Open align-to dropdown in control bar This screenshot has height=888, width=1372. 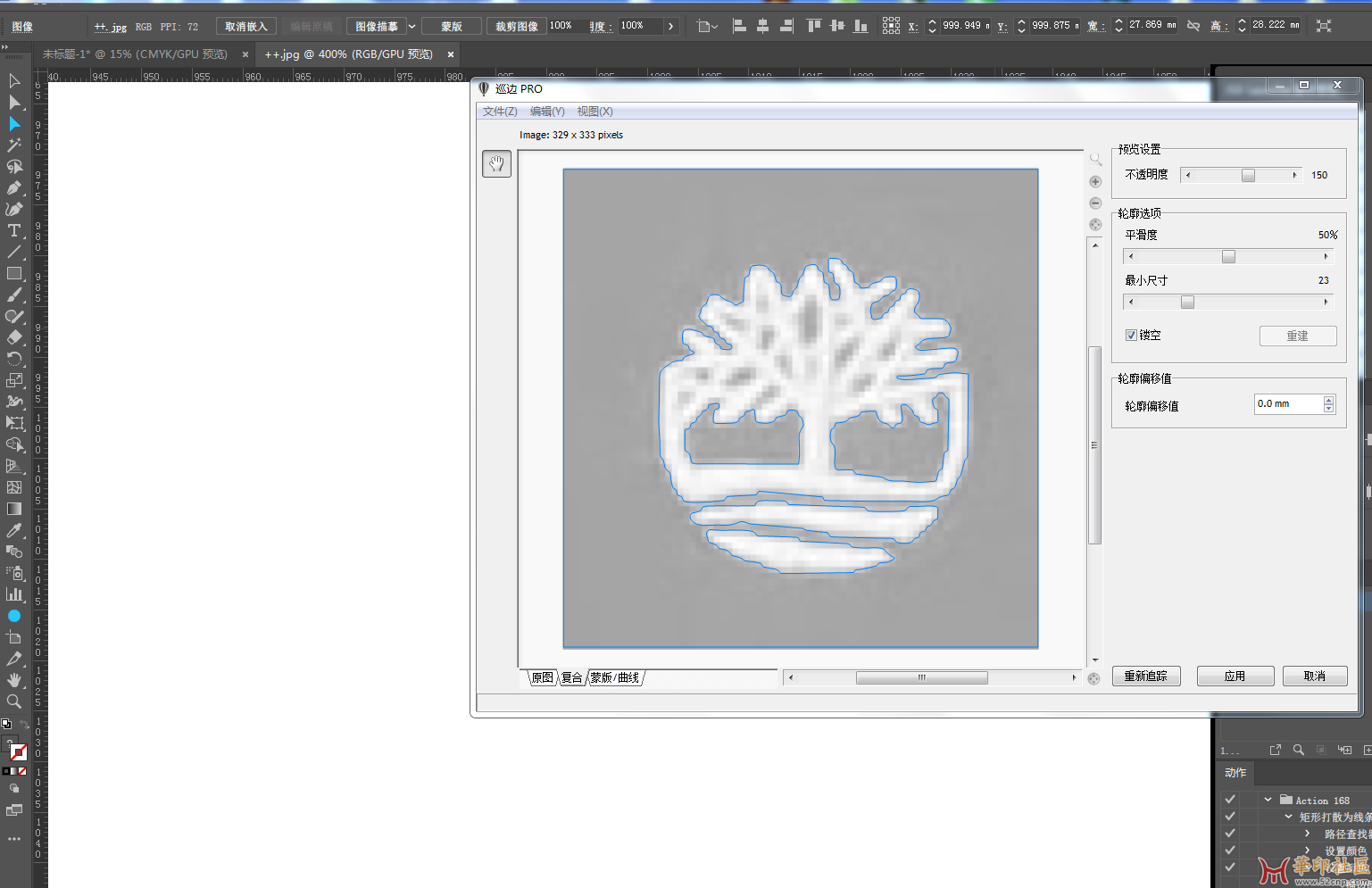(x=708, y=26)
